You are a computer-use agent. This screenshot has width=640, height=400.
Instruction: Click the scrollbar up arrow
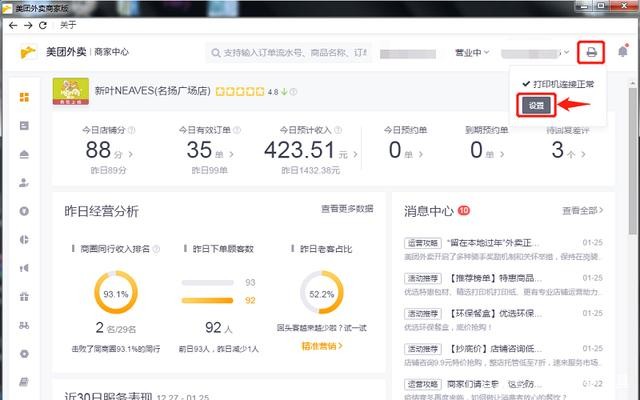coord(633,83)
